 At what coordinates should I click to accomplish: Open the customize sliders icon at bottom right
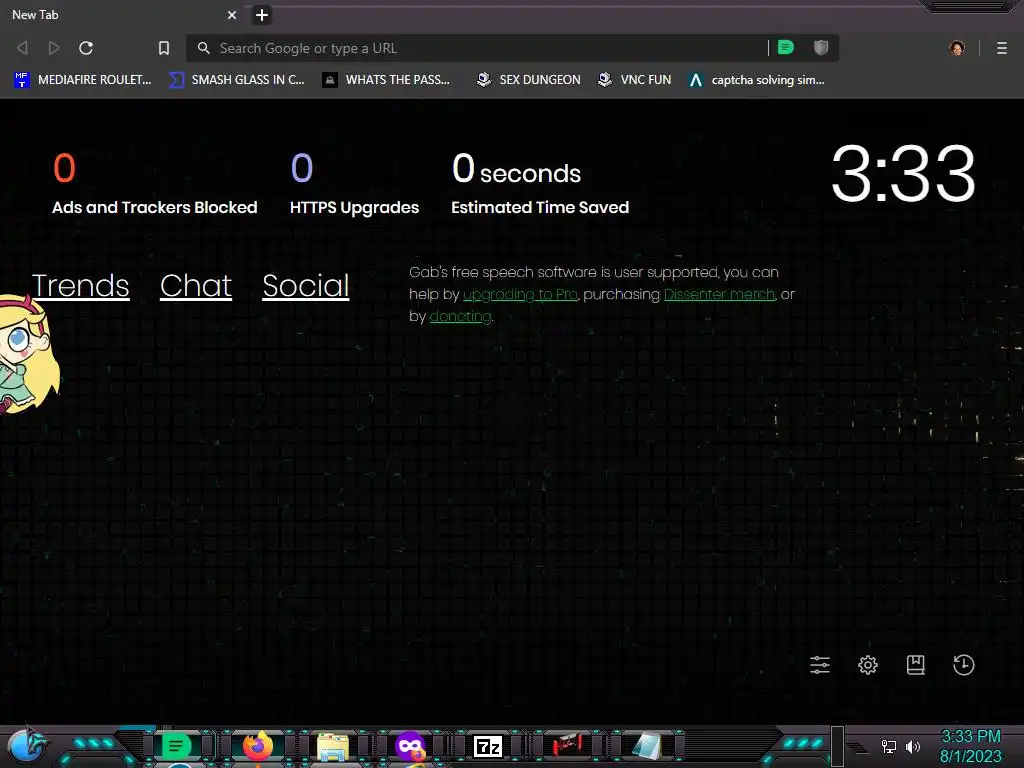[820, 665]
